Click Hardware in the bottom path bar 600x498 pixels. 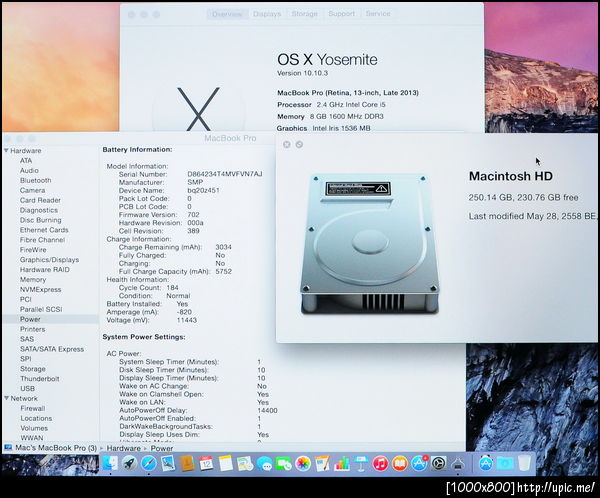coord(124,448)
